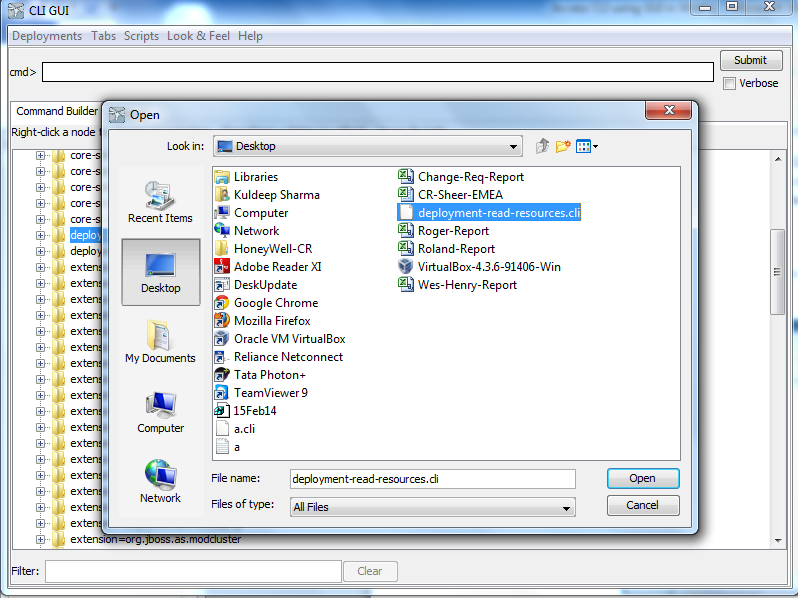Select the Computer item in file list

(x=251, y=213)
